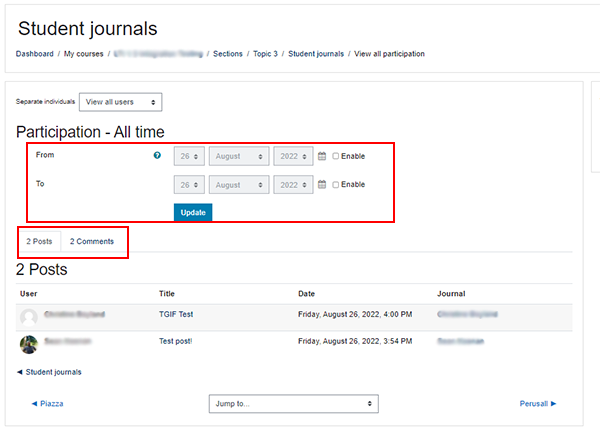Open the blurred user name in Test post! row

click(x=68, y=341)
